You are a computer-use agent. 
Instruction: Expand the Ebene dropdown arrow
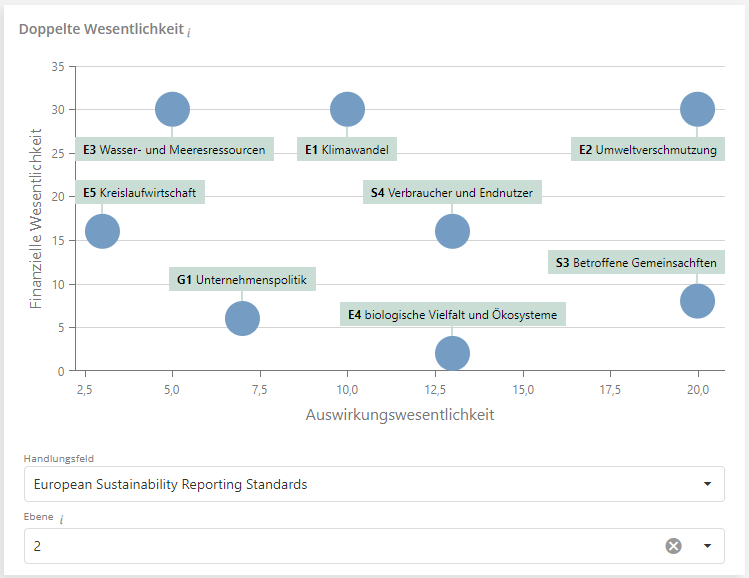(x=707, y=546)
